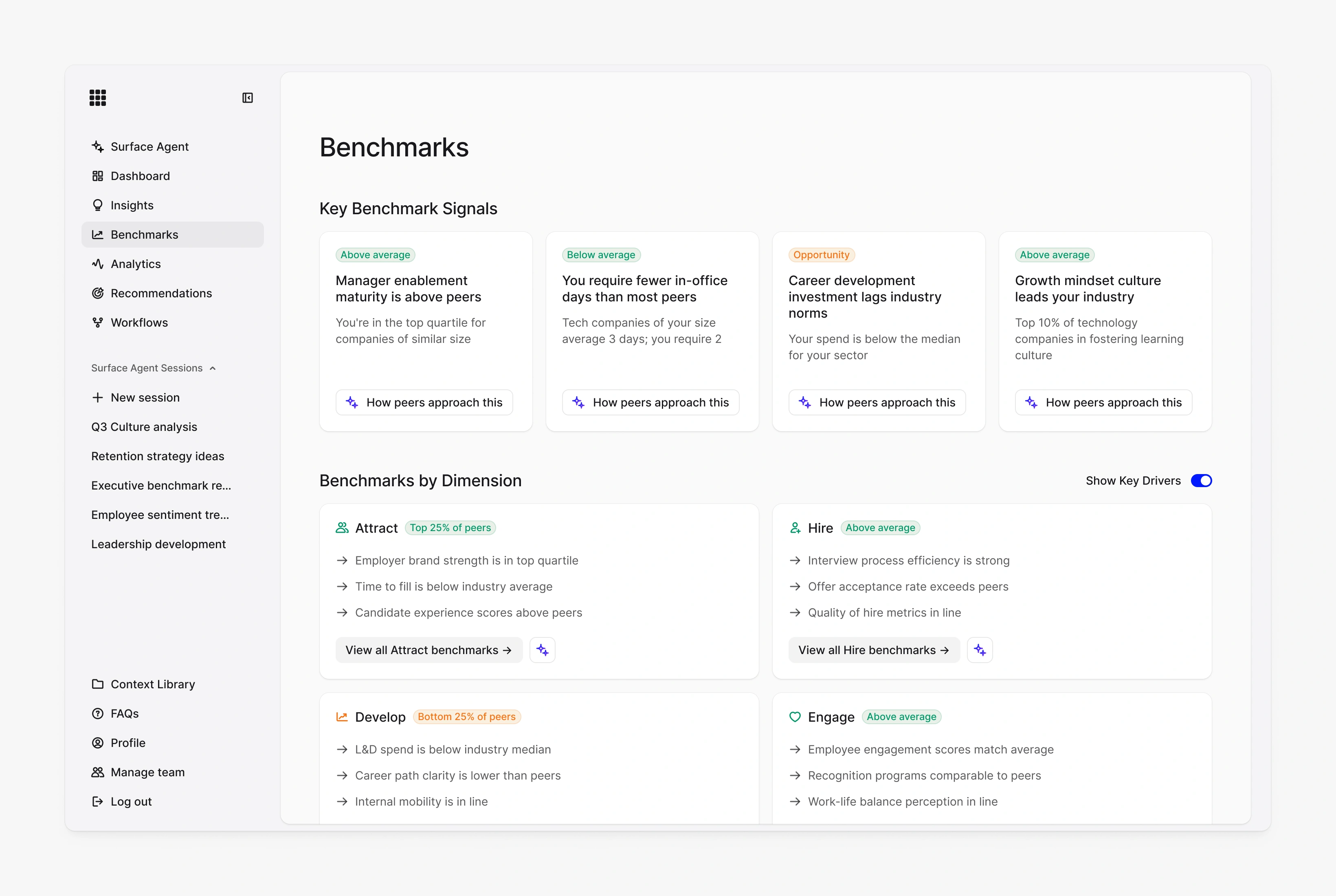Click the Dashboard grid icon
1336x896 pixels.
pos(98,176)
